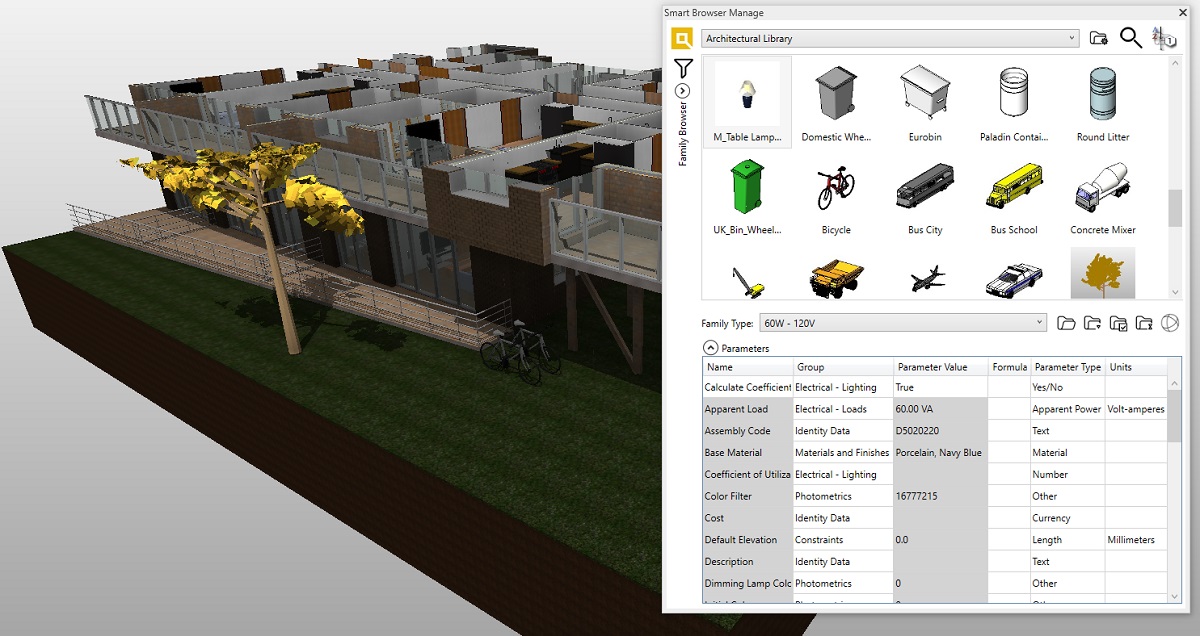Collapse the Parameters section

[x=711, y=348]
